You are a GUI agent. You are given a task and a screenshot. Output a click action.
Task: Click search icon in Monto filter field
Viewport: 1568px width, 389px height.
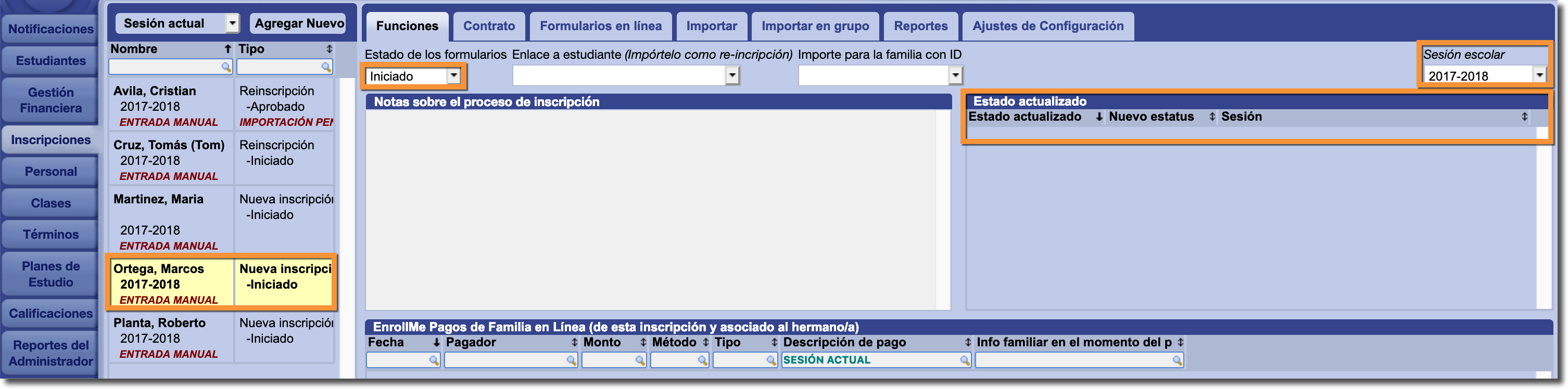point(640,360)
